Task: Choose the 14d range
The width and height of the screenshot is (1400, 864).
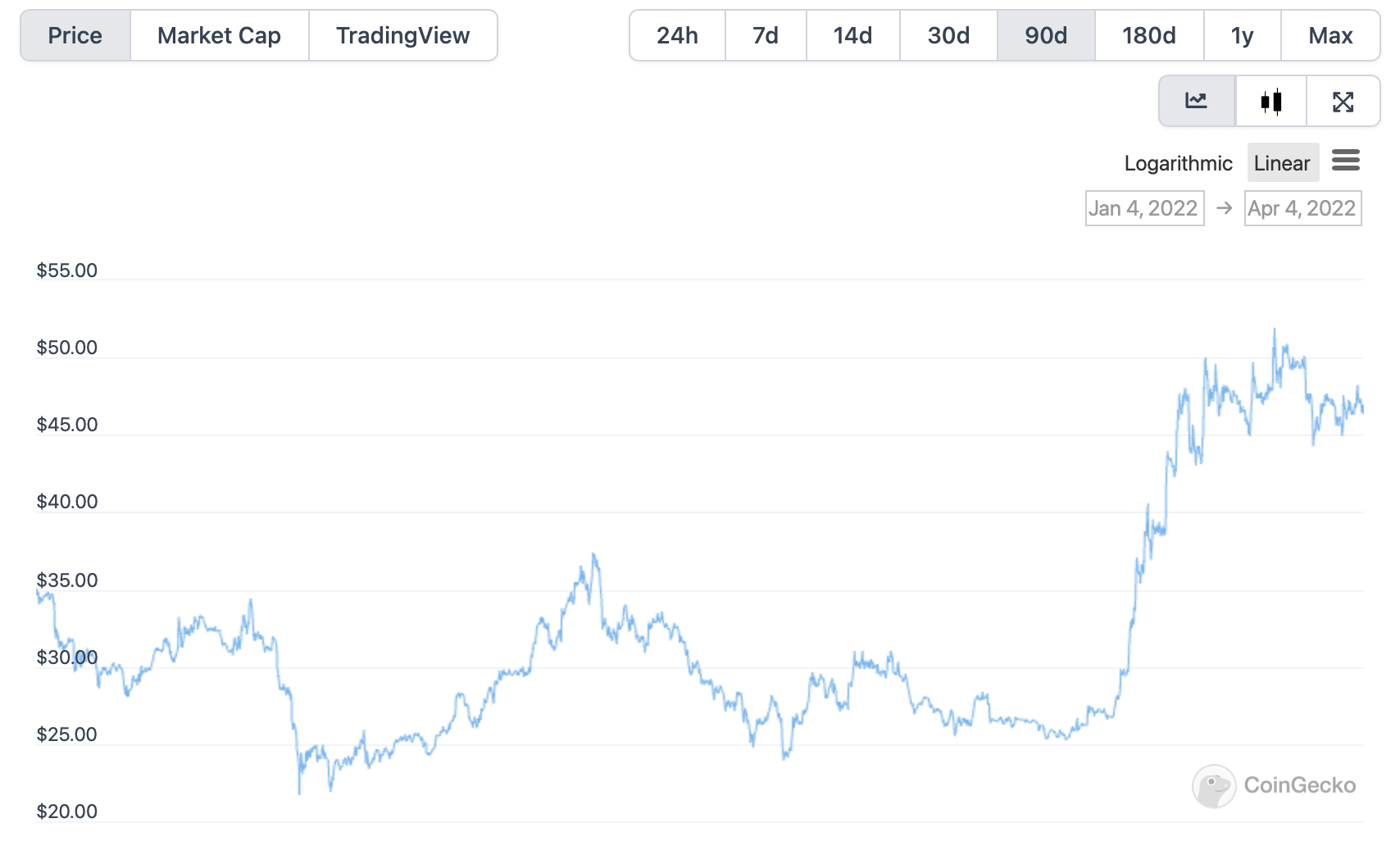Action: tap(852, 35)
